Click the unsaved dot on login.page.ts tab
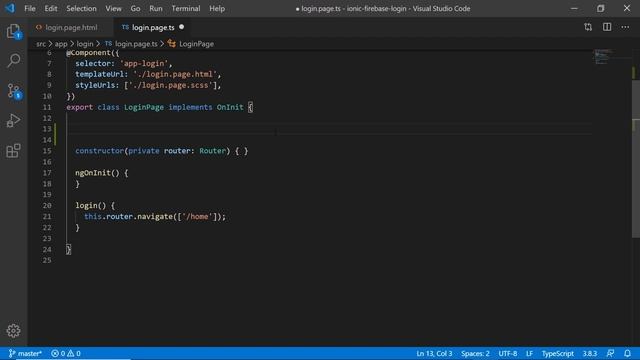The image size is (640, 360). click(182, 27)
